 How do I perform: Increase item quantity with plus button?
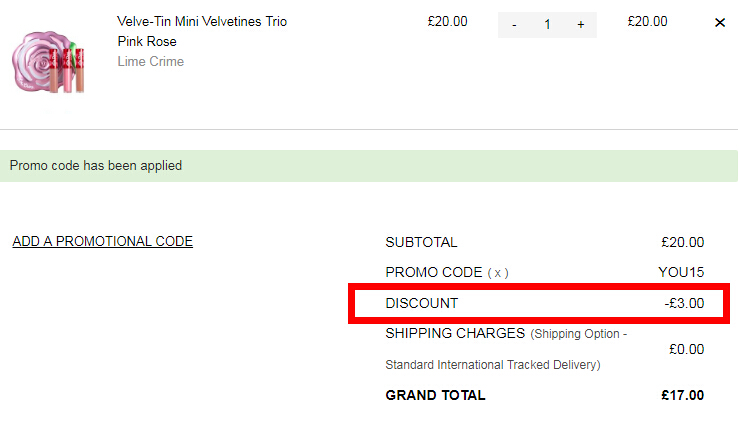[x=581, y=25]
